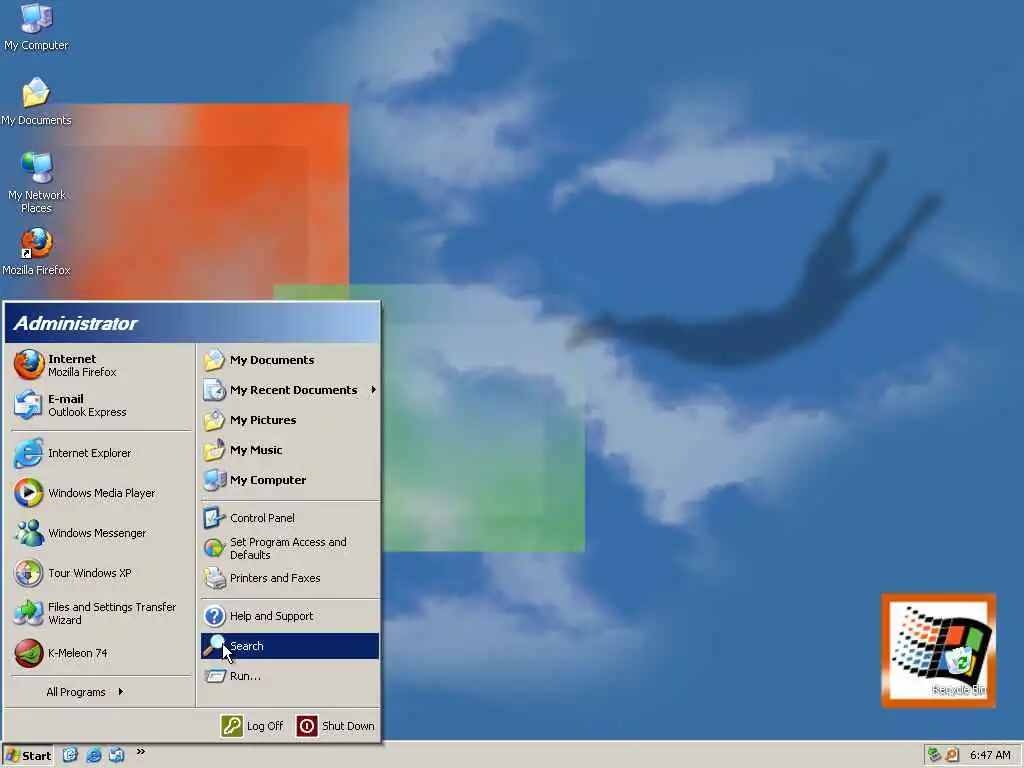The image size is (1024, 768).
Task: Open Control Panel
Action: (x=290, y=518)
